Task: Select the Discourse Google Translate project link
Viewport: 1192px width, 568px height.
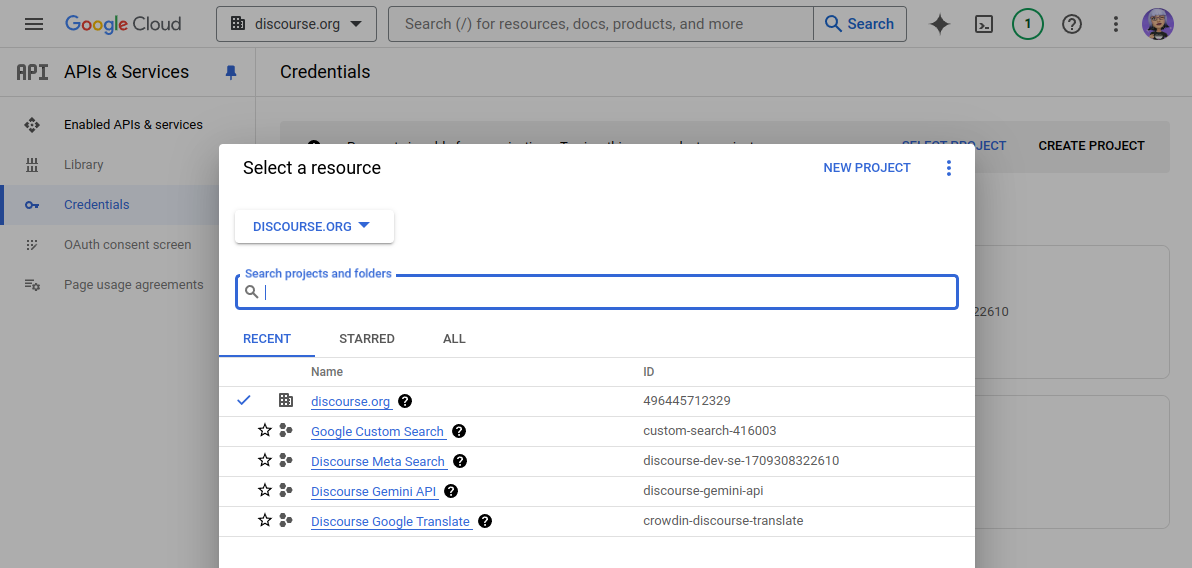Action: (x=390, y=522)
